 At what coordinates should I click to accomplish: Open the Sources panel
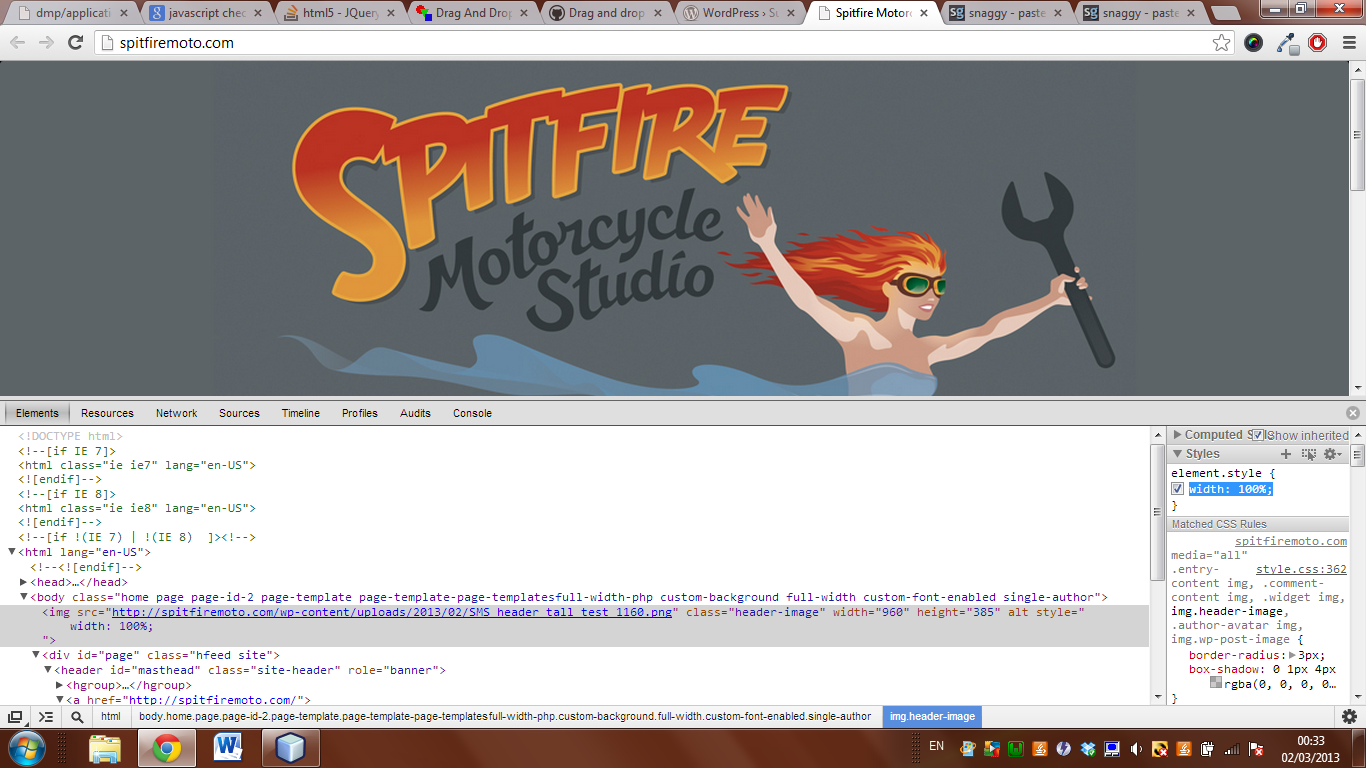pyautogui.click(x=239, y=413)
